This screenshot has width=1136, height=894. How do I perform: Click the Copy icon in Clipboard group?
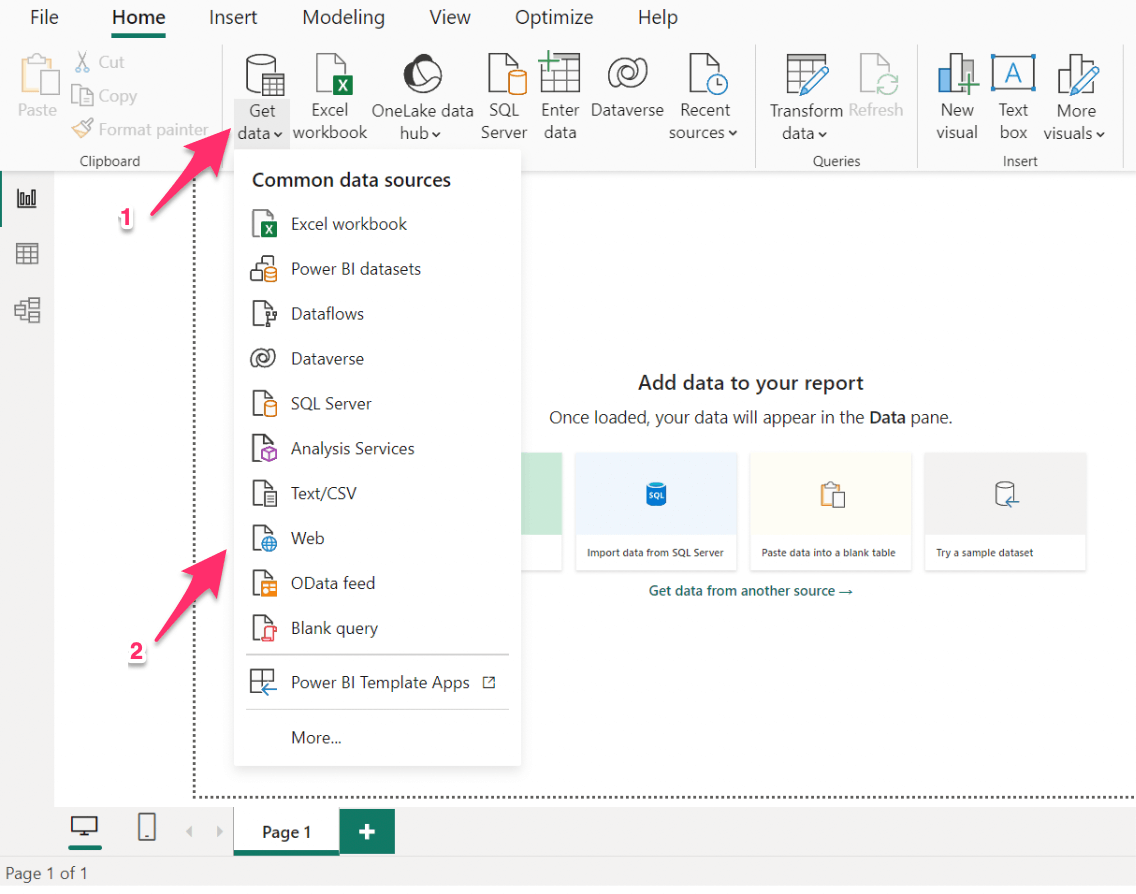coord(82,95)
